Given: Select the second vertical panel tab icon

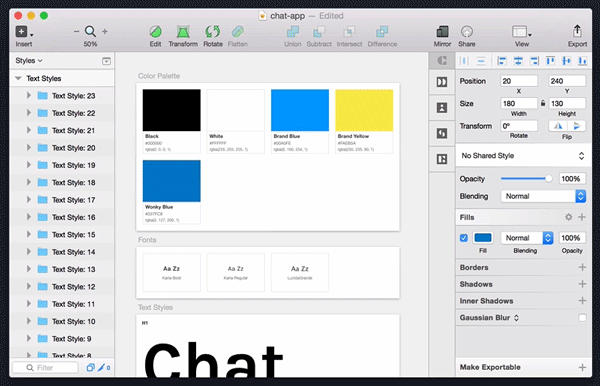Looking at the screenshot, I should [x=442, y=82].
